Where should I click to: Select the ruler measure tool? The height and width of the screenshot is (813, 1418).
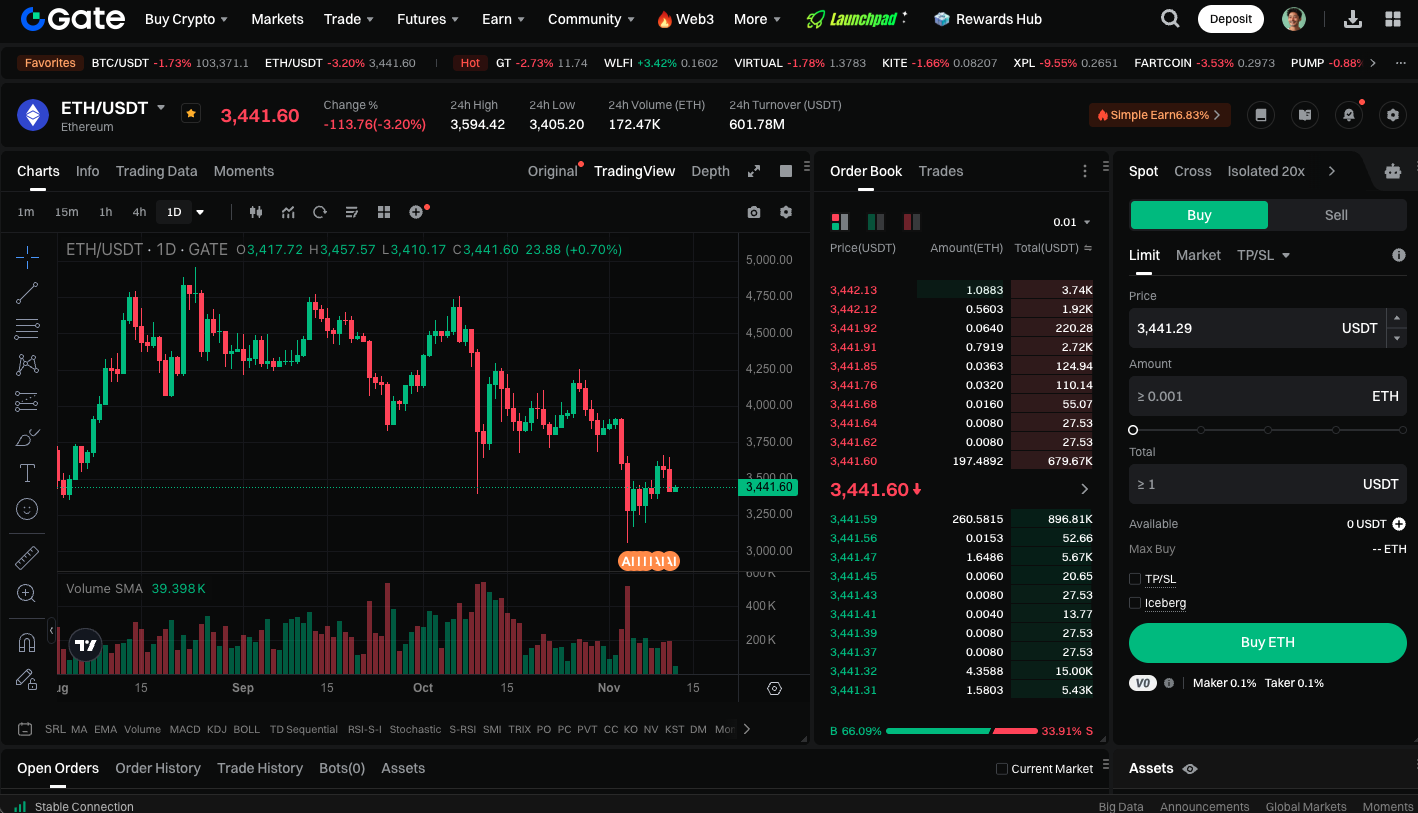click(27, 558)
